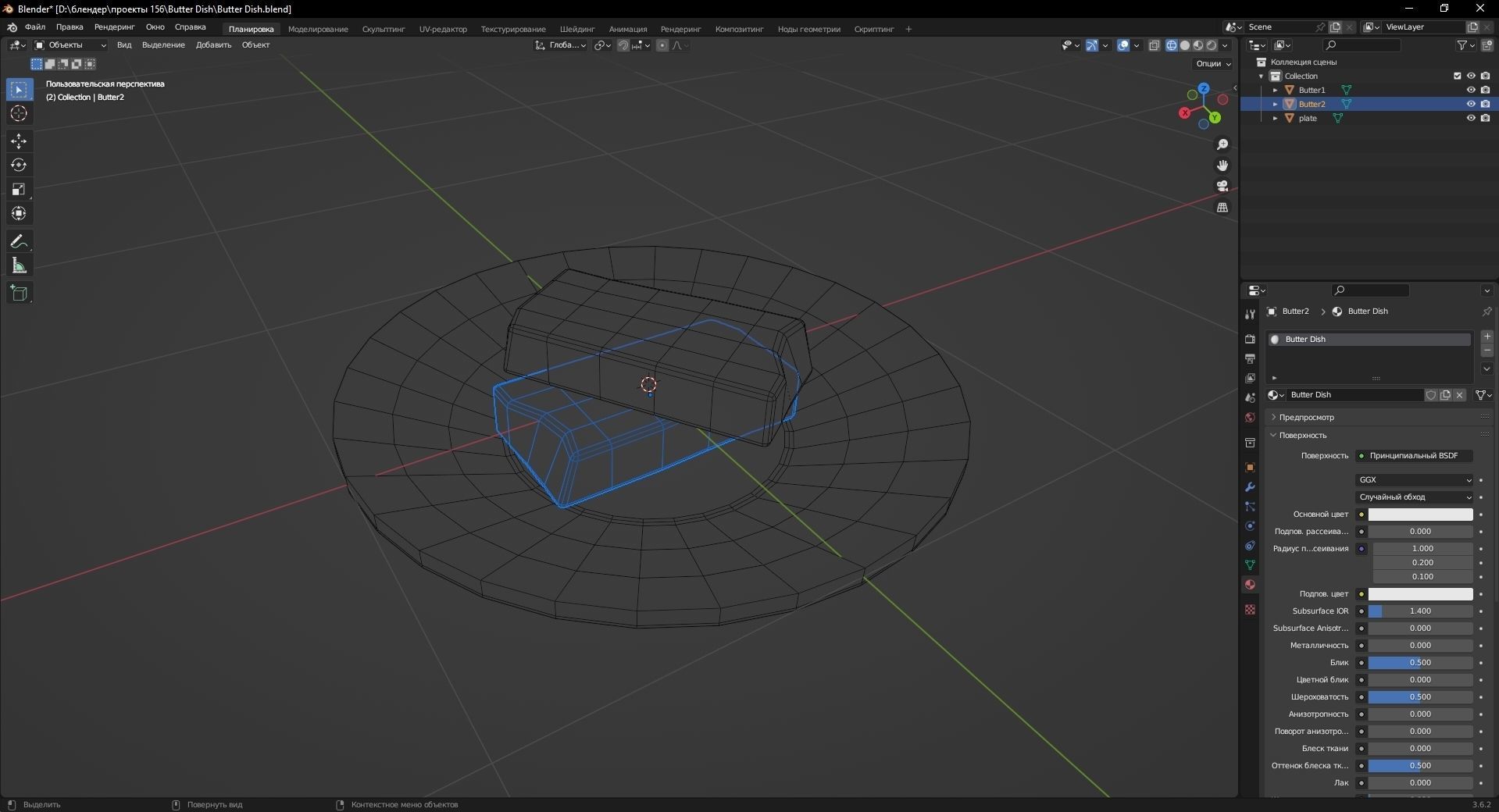Open the Object Data mesh tab
The width and height of the screenshot is (1499, 812).
pyautogui.click(x=1250, y=564)
